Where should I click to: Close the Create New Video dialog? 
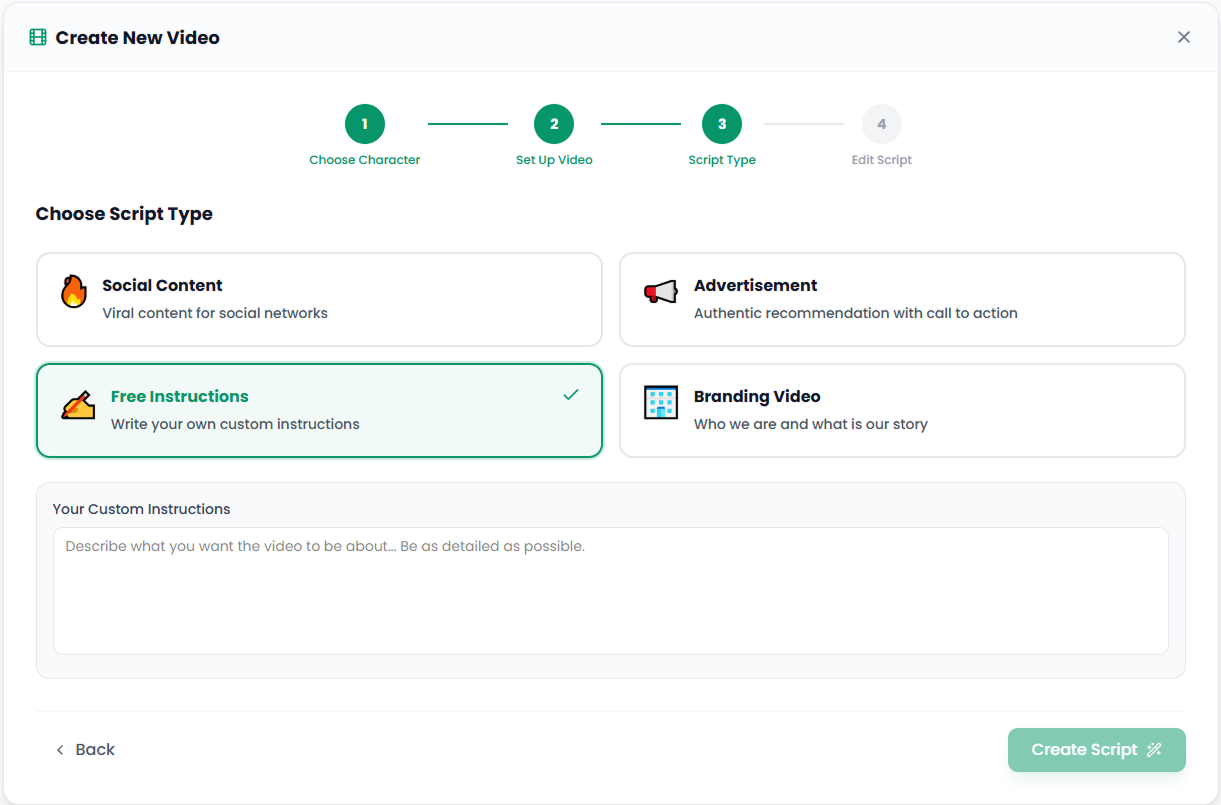tap(1183, 37)
